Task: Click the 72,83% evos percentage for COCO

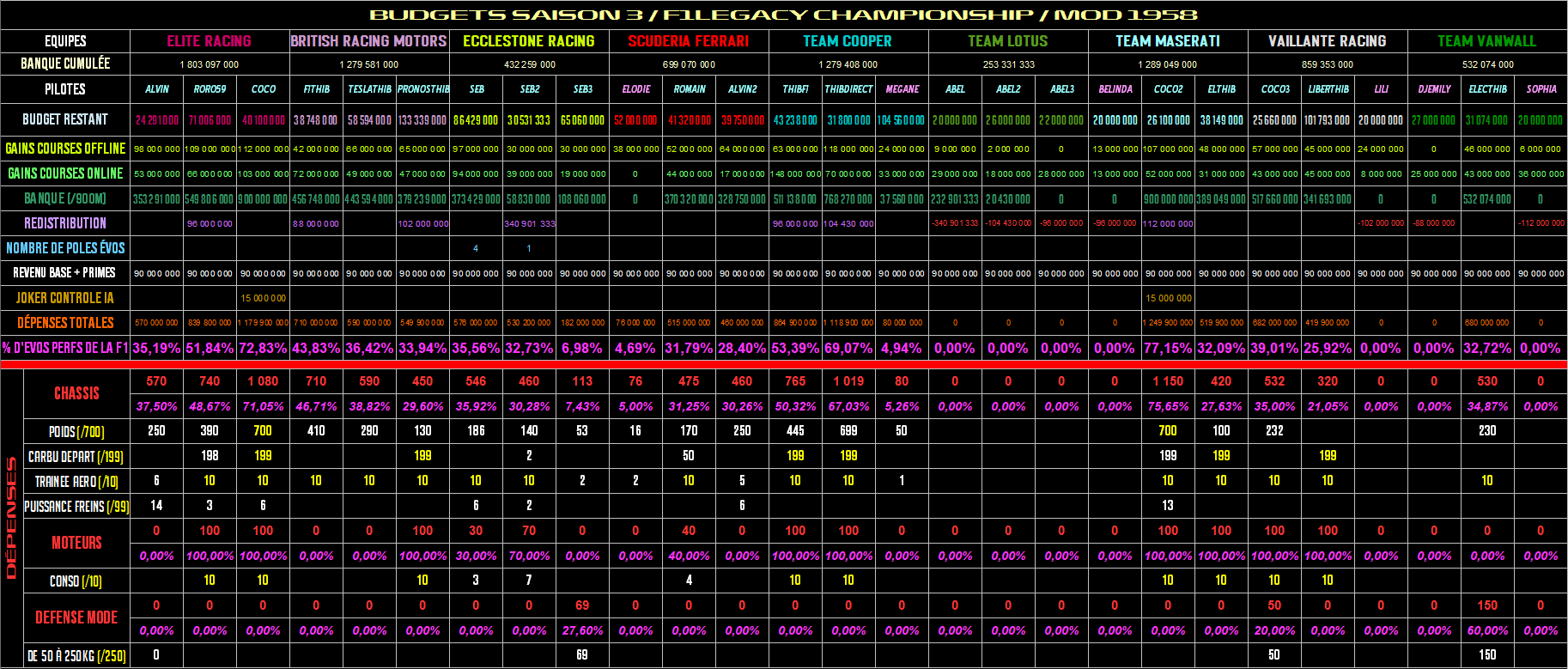Action: [x=263, y=348]
